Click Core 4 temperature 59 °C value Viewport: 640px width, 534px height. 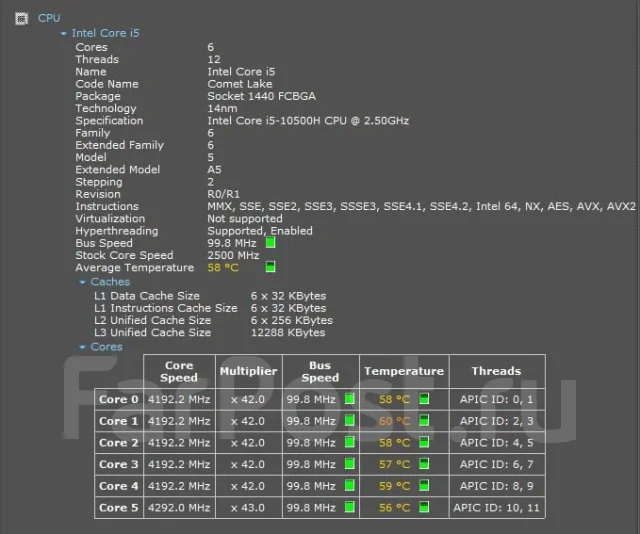[x=394, y=486]
